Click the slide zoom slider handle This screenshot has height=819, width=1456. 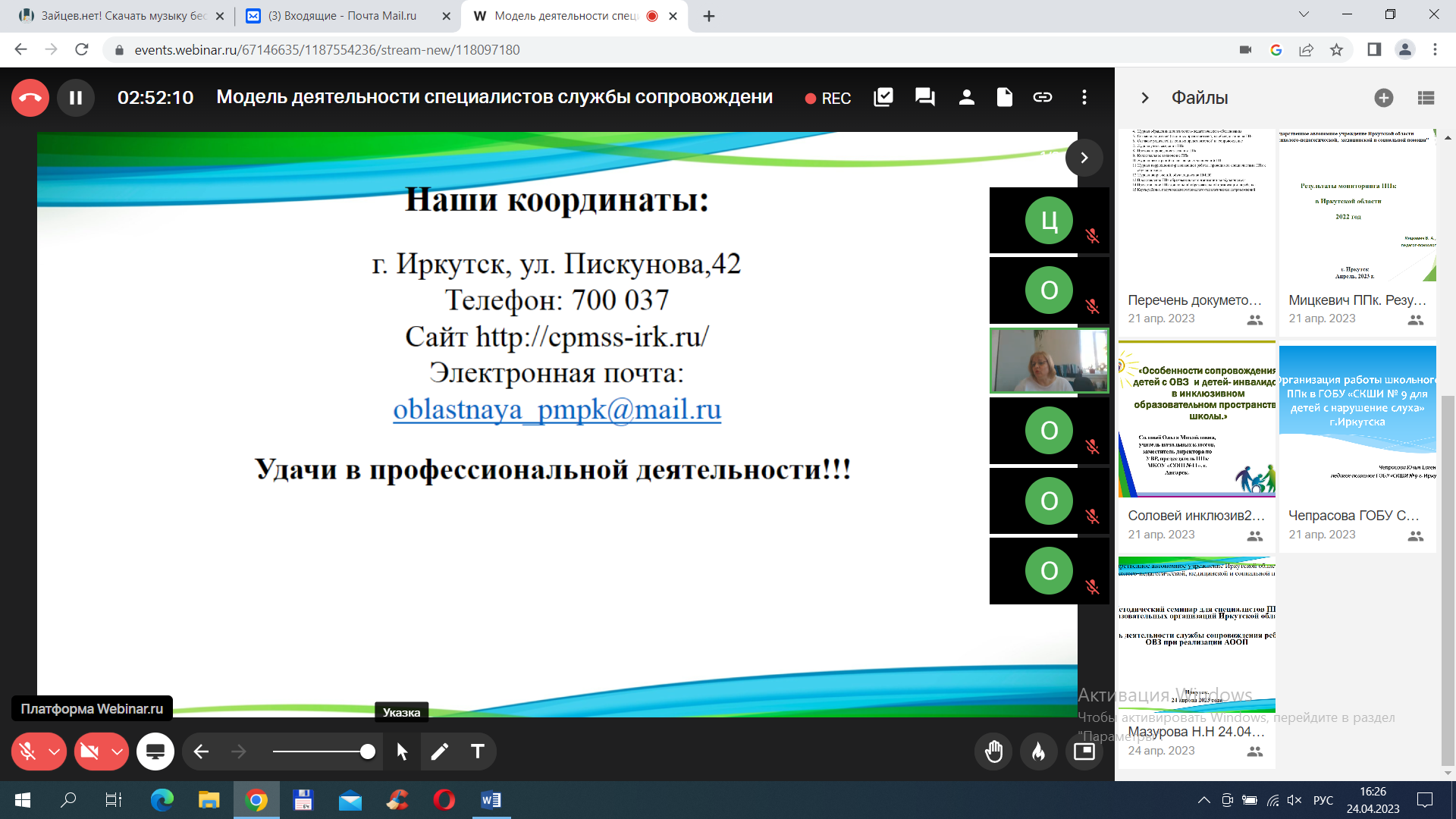pyautogui.click(x=368, y=752)
